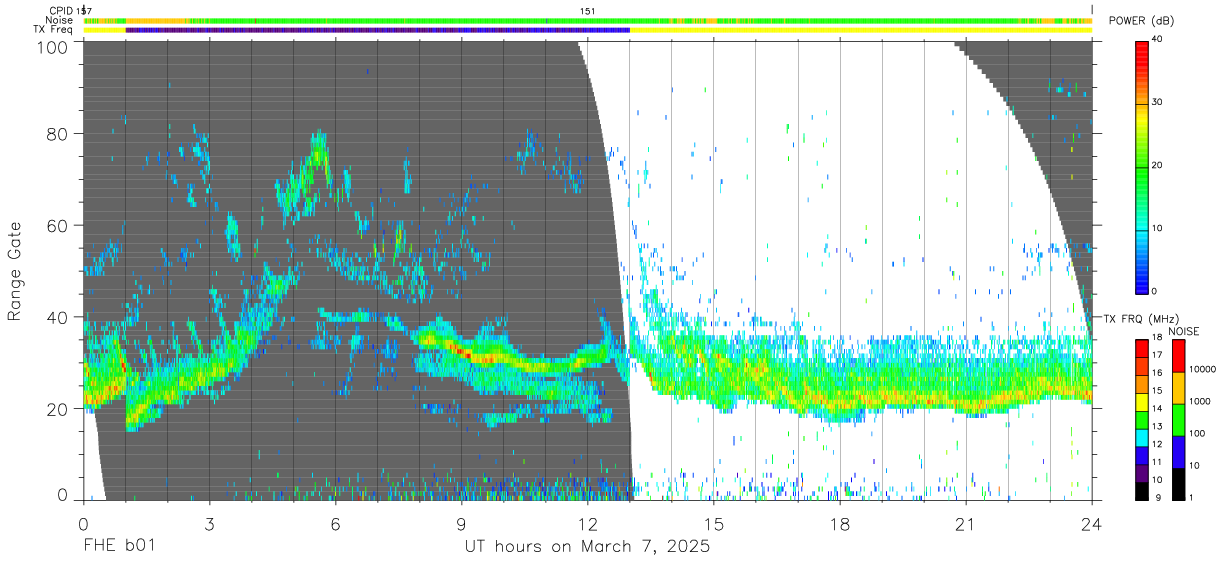
Task: Click the TX FRQ (MHz) legend title
Action: pyautogui.click(x=1141, y=319)
